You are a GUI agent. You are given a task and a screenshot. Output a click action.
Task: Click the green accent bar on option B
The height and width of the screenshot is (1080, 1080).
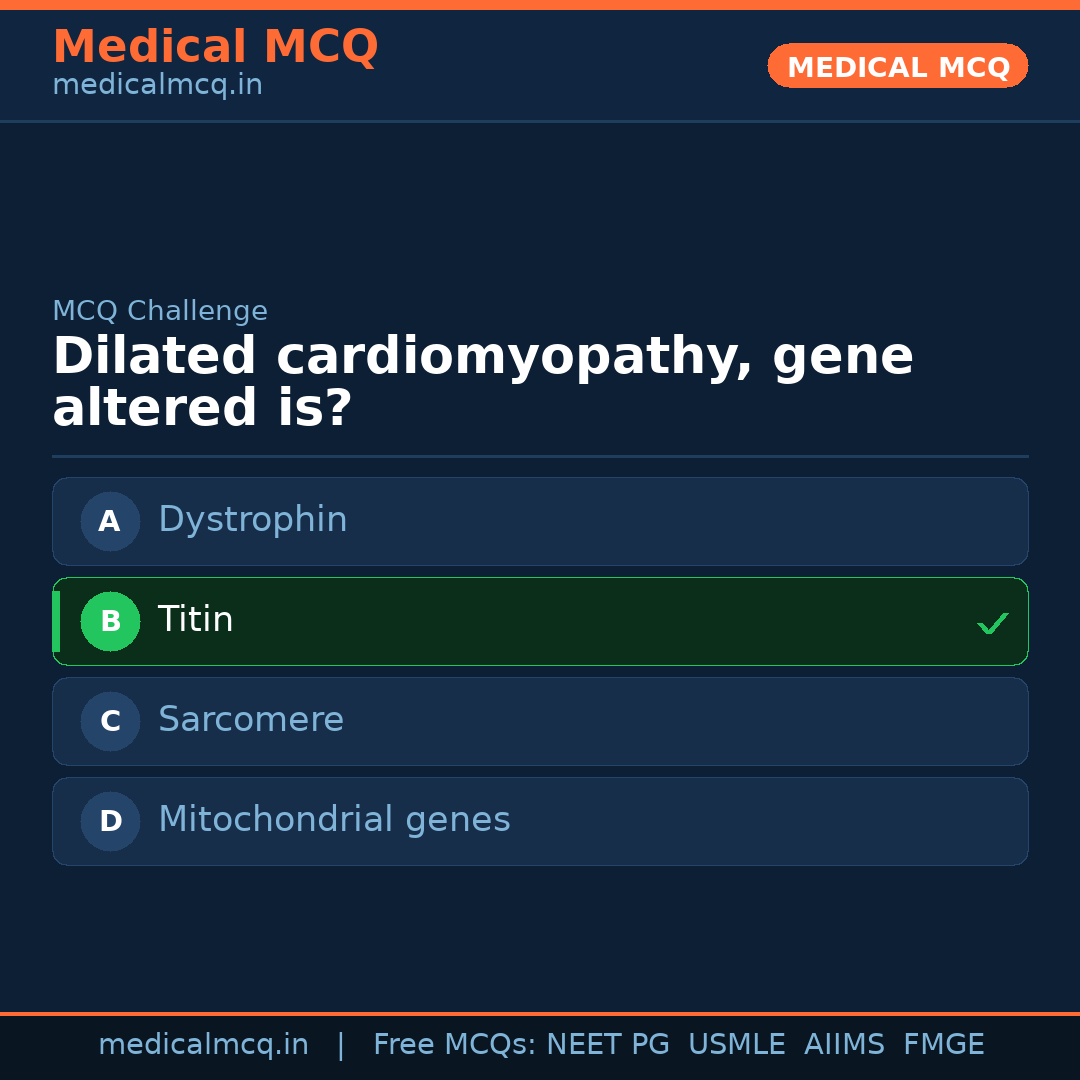(x=56, y=621)
